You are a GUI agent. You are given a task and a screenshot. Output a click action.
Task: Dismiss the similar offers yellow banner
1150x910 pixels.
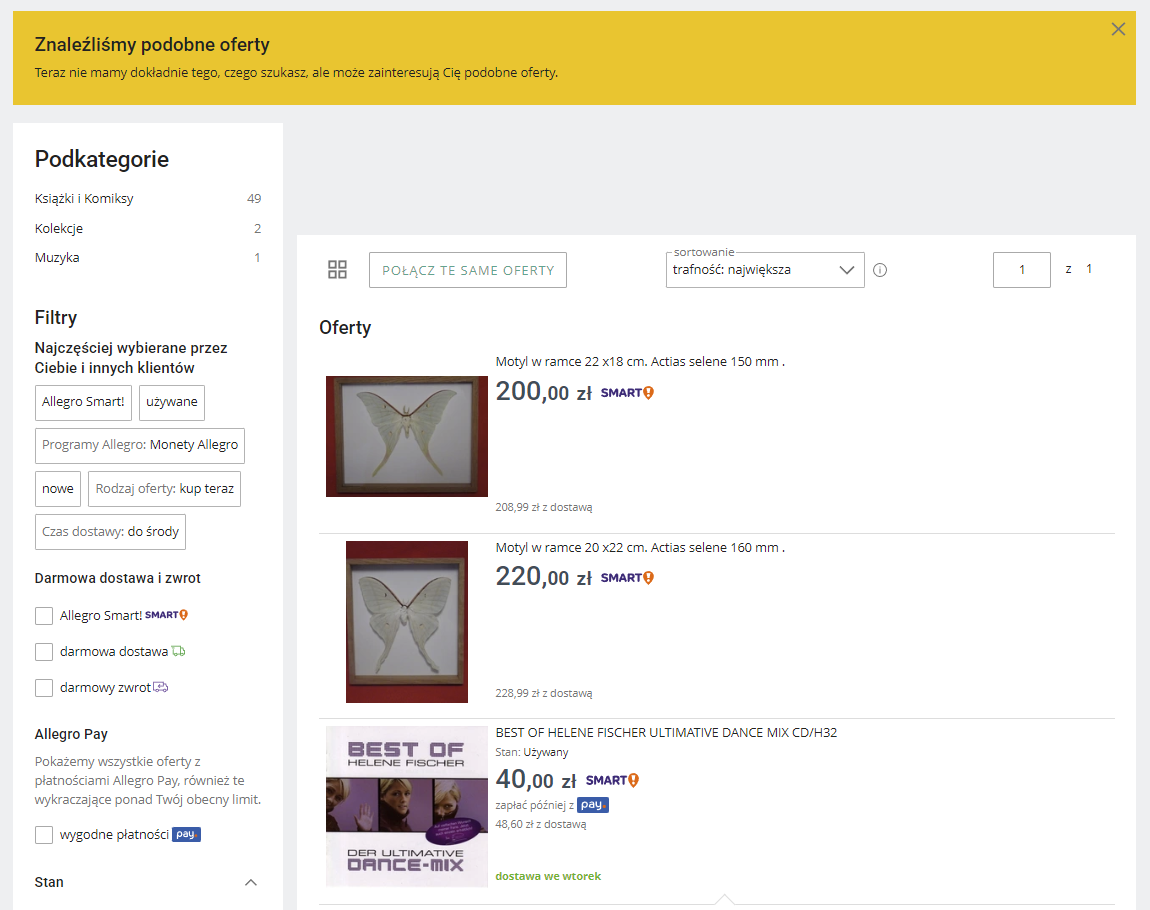click(1118, 29)
